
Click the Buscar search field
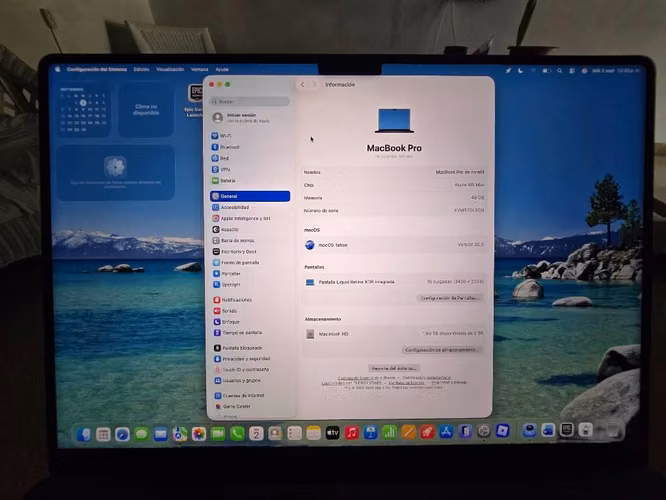click(250, 102)
